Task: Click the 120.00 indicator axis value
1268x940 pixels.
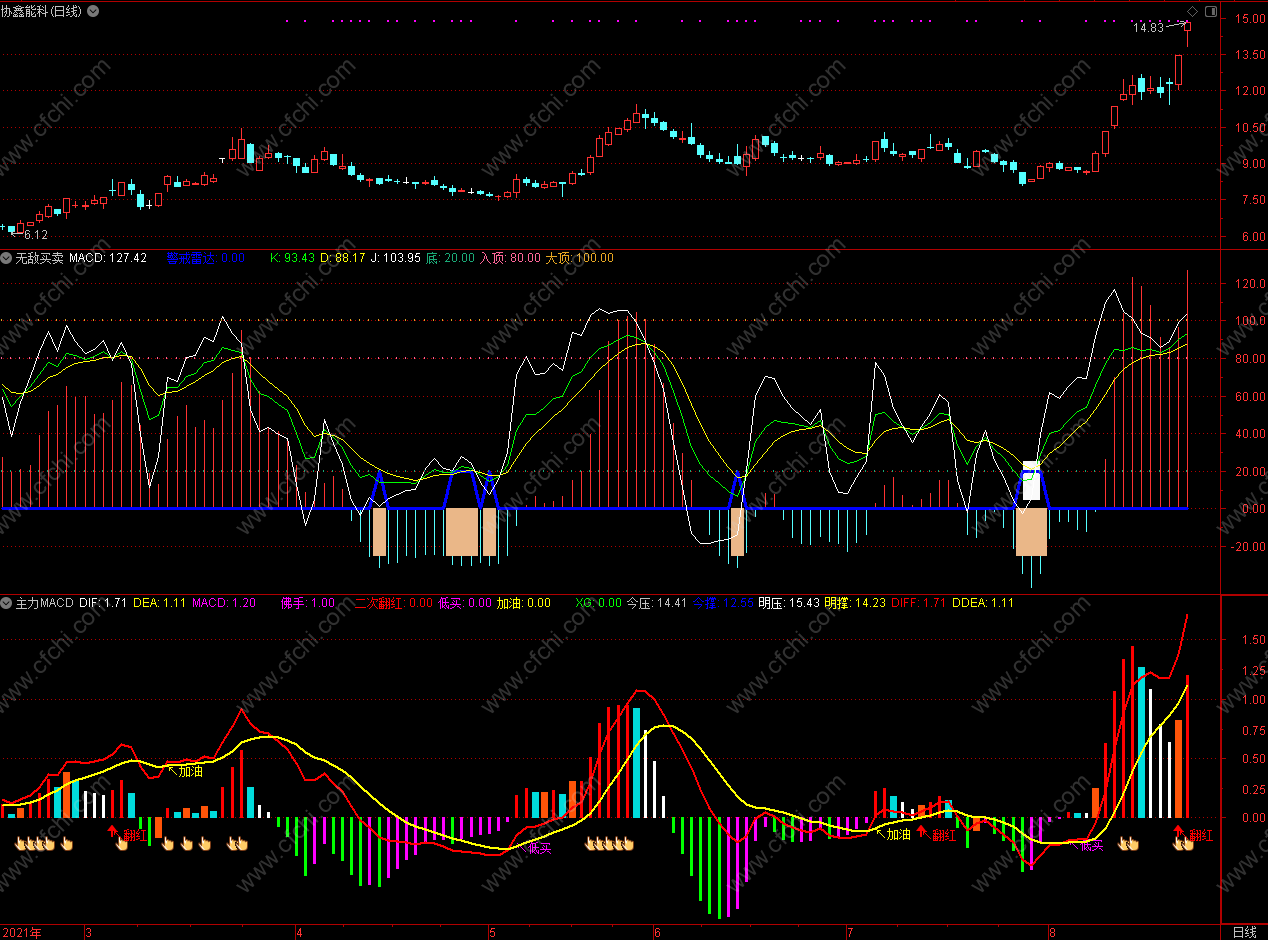Action: coord(1249,284)
